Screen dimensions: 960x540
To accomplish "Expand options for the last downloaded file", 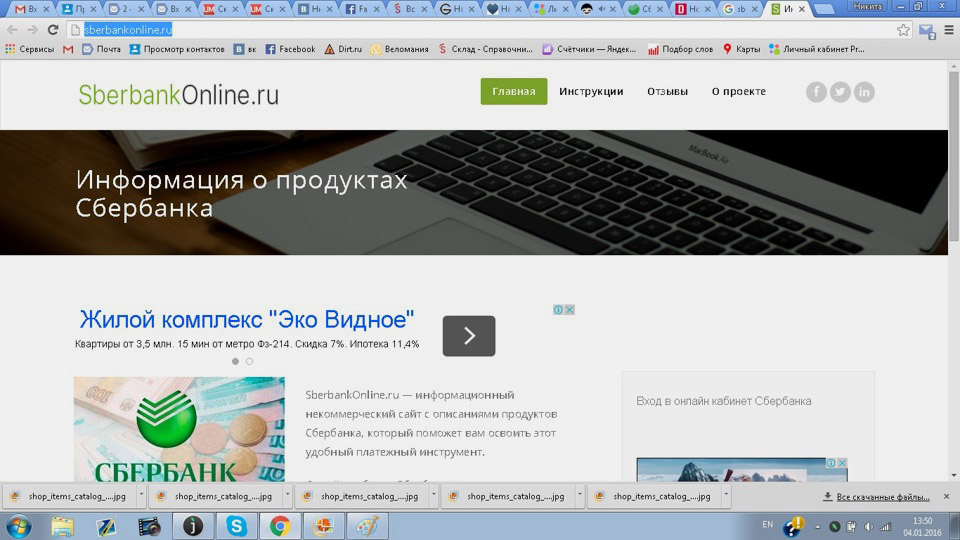I will click(726, 496).
